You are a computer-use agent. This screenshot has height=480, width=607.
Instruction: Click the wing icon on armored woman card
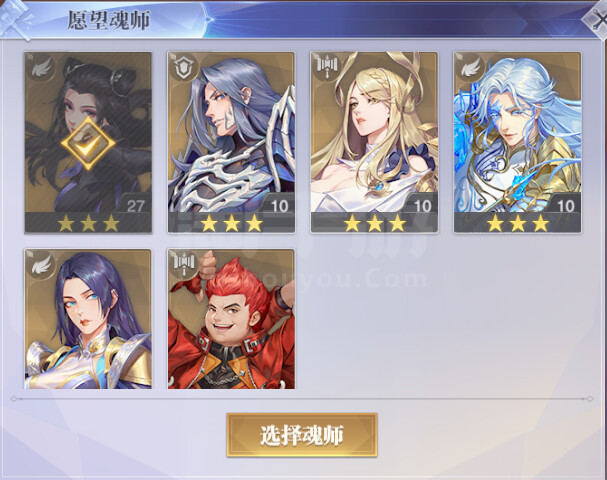pos(42,265)
